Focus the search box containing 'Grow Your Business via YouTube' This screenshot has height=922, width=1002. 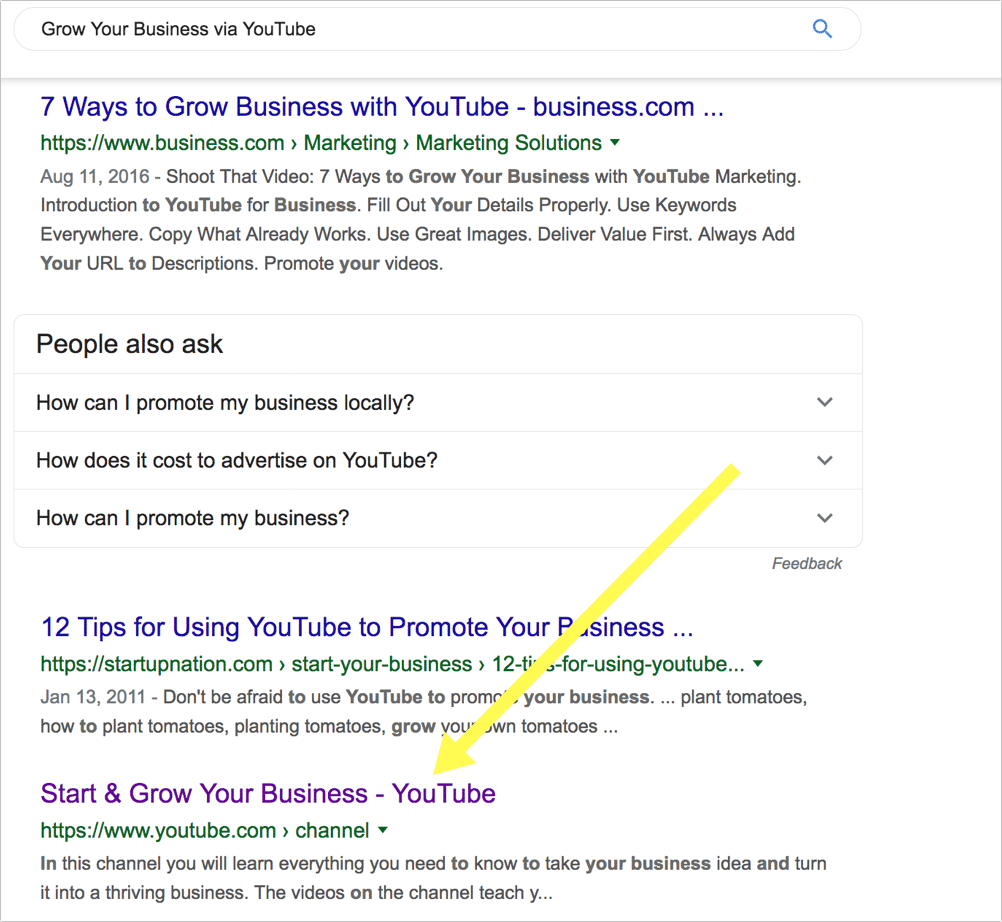[x=437, y=29]
